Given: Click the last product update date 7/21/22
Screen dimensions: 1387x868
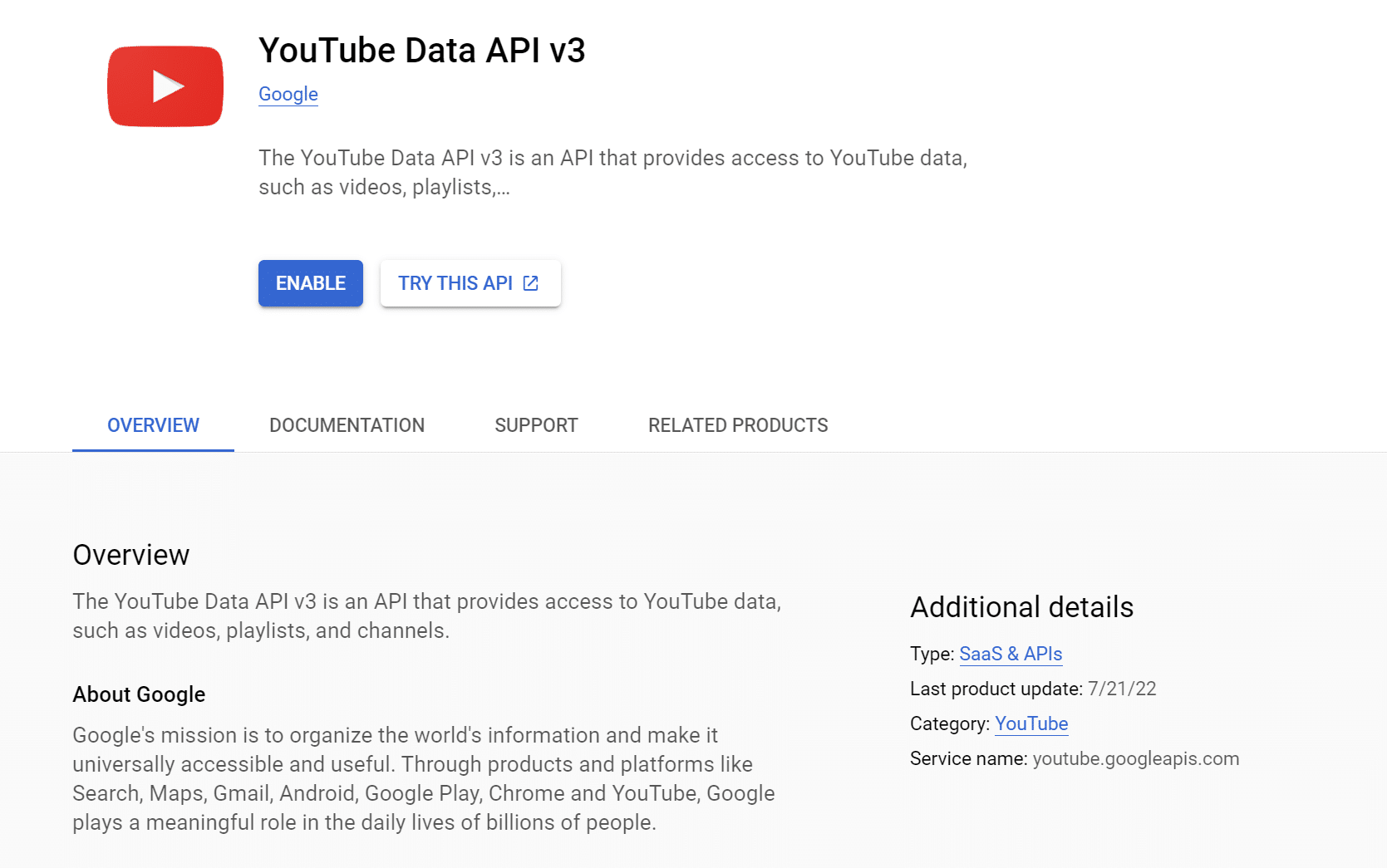Looking at the screenshot, I should [1122, 689].
